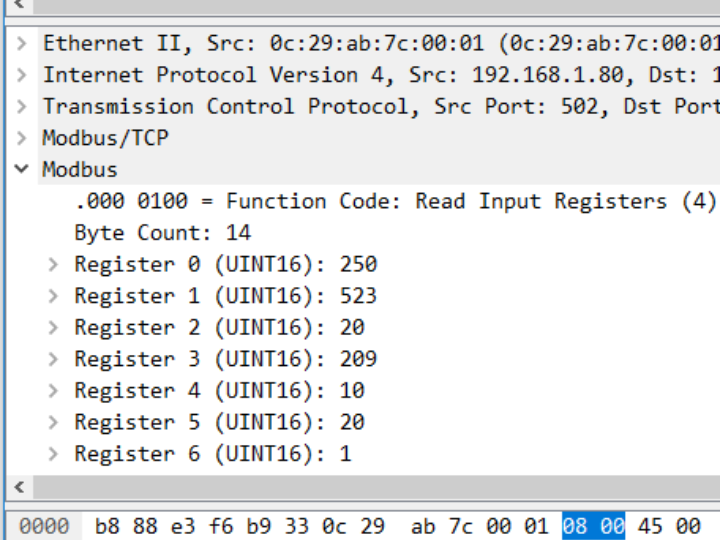Expand Register 3 (UINT16) entry
The image size is (720, 540).
54,359
